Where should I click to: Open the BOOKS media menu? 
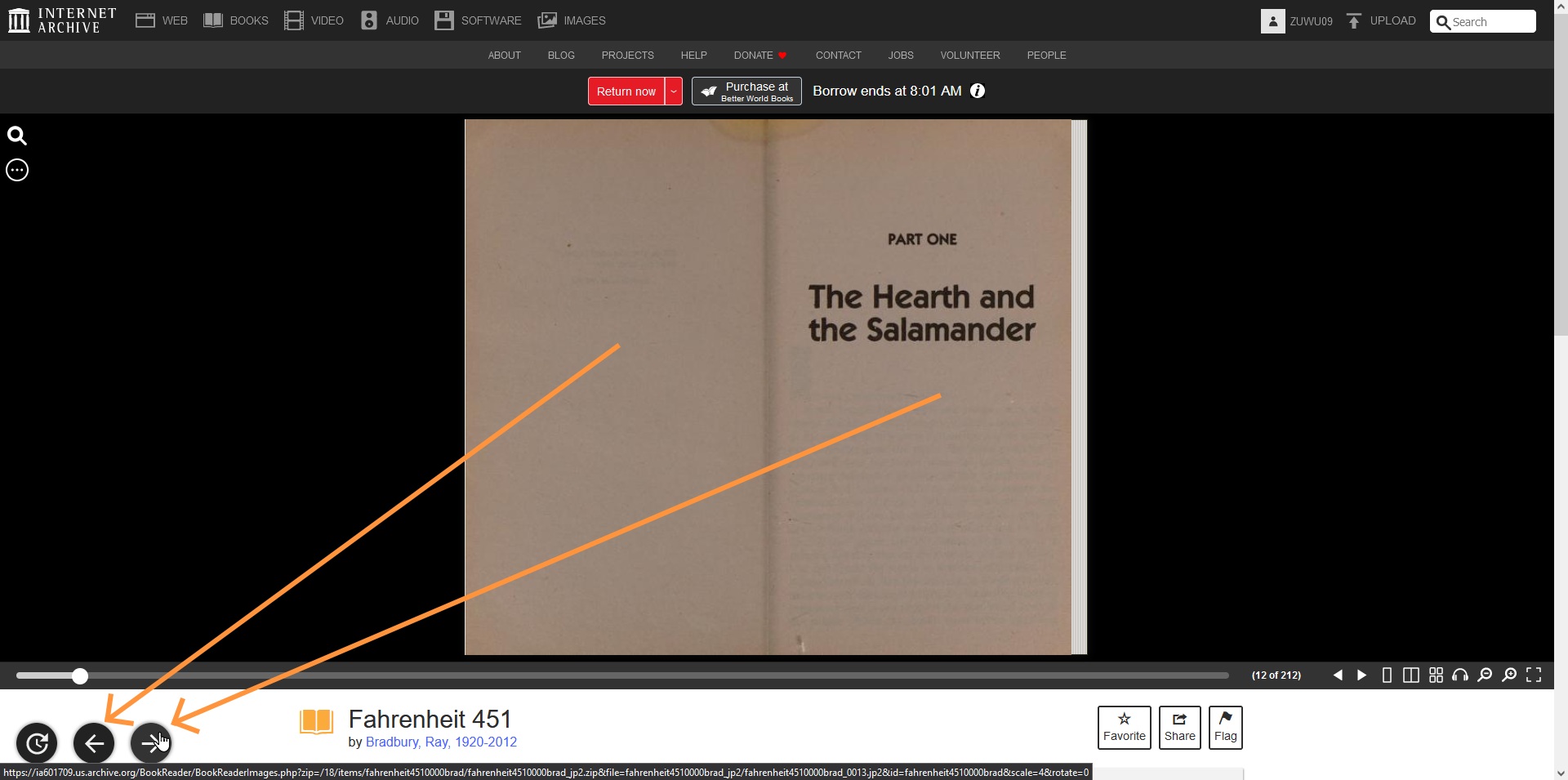[x=236, y=20]
